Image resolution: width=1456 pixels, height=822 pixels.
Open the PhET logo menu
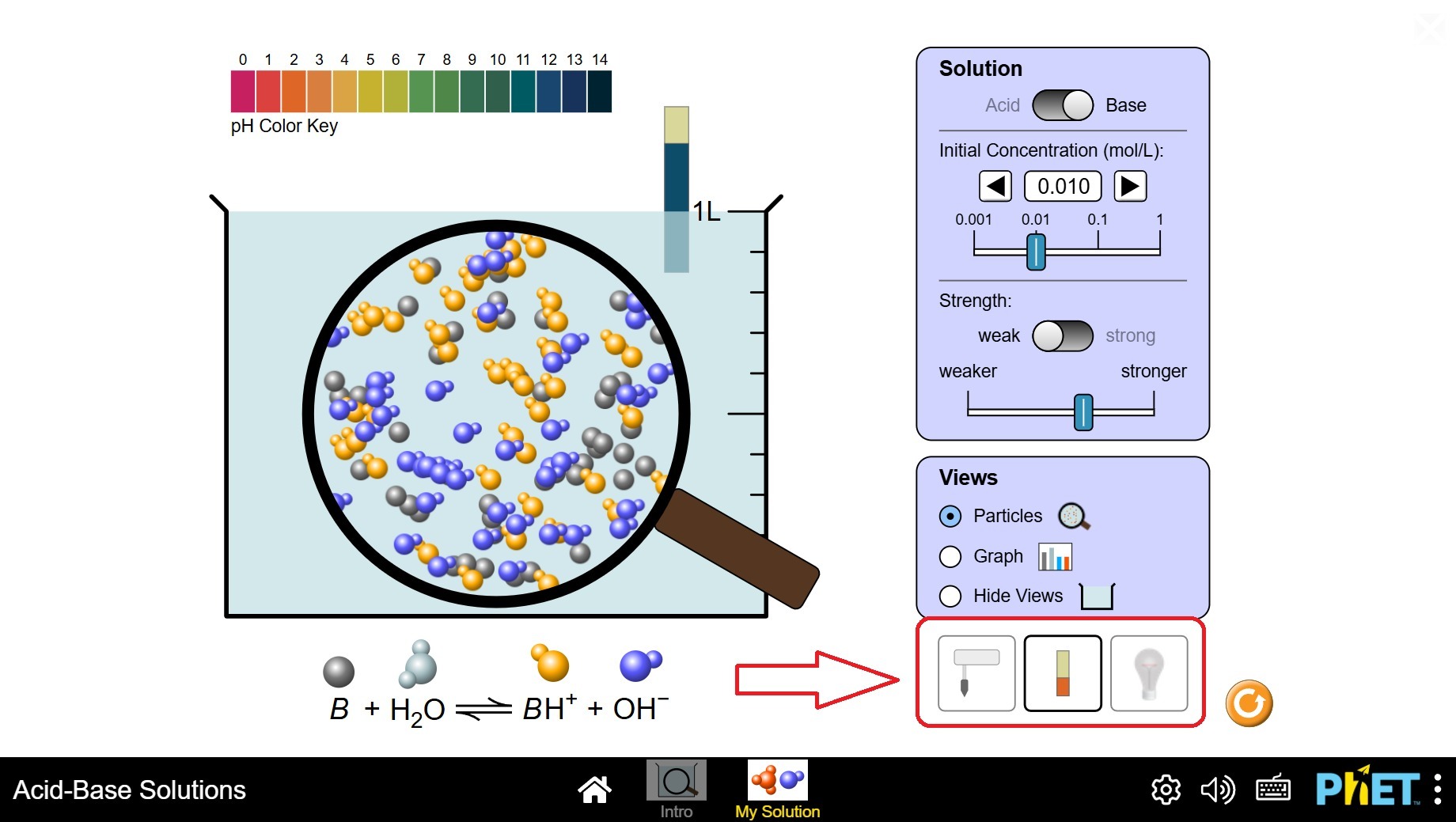pos(1368,787)
